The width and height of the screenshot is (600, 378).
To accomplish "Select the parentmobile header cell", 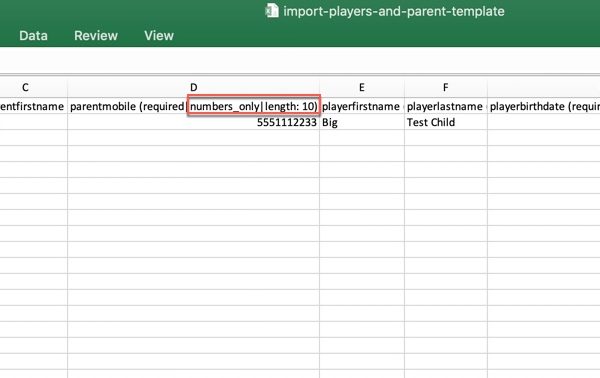I will pyautogui.click(x=194, y=106).
